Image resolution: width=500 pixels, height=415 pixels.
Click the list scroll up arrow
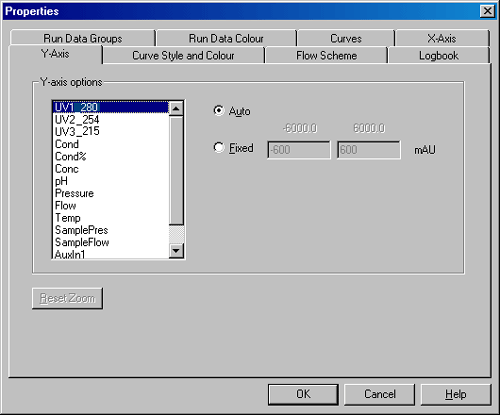click(176, 109)
